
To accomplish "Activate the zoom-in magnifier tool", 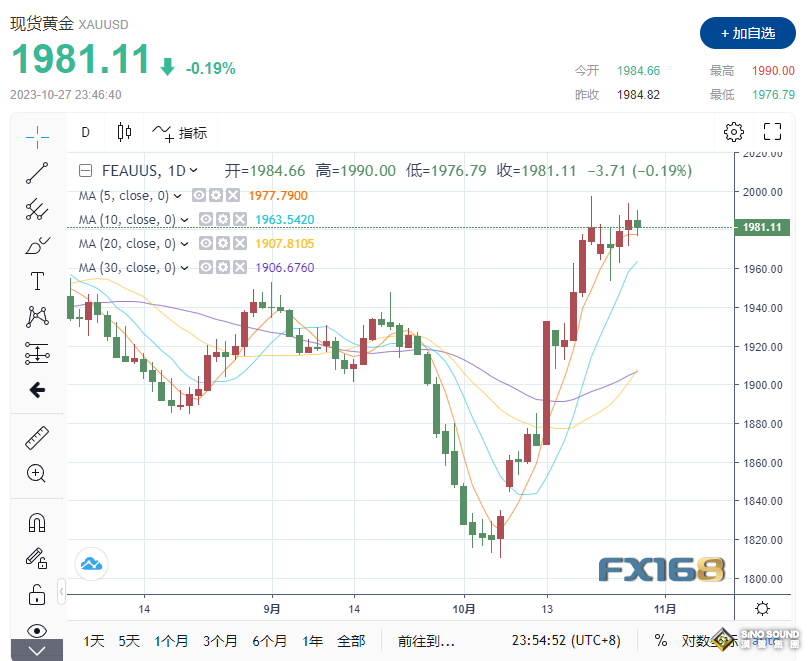I will (x=37, y=473).
